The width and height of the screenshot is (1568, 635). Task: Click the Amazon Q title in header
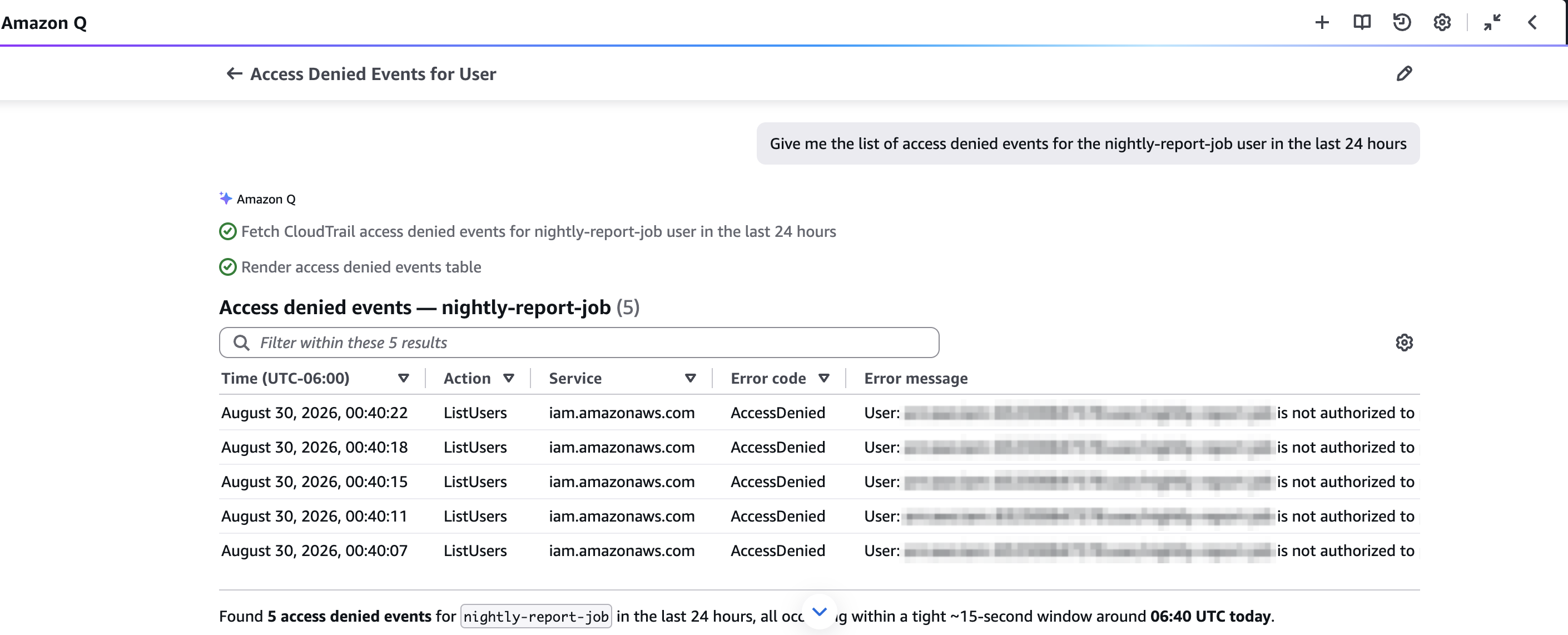44,23
